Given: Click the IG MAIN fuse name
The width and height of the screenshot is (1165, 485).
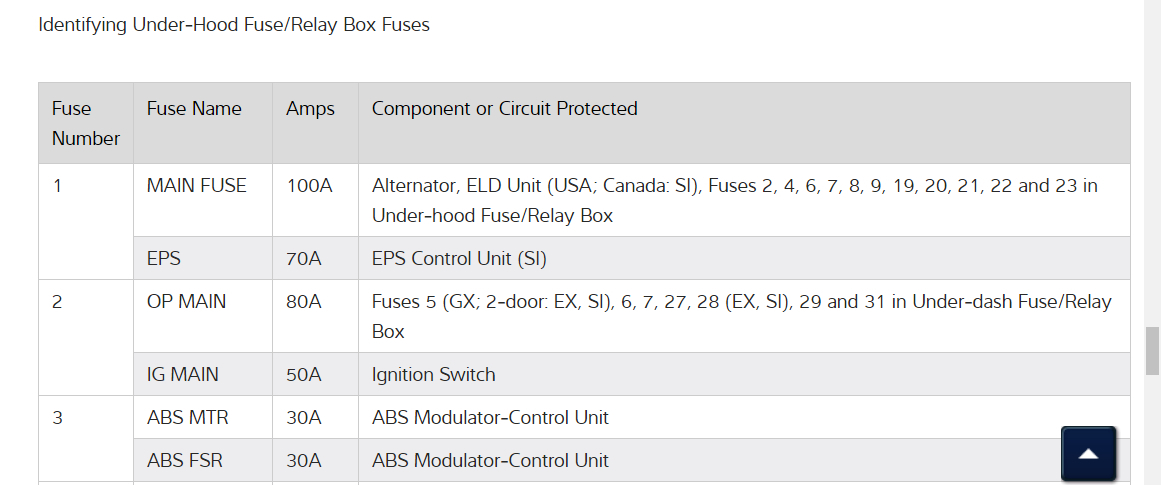Looking at the screenshot, I should point(183,375).
